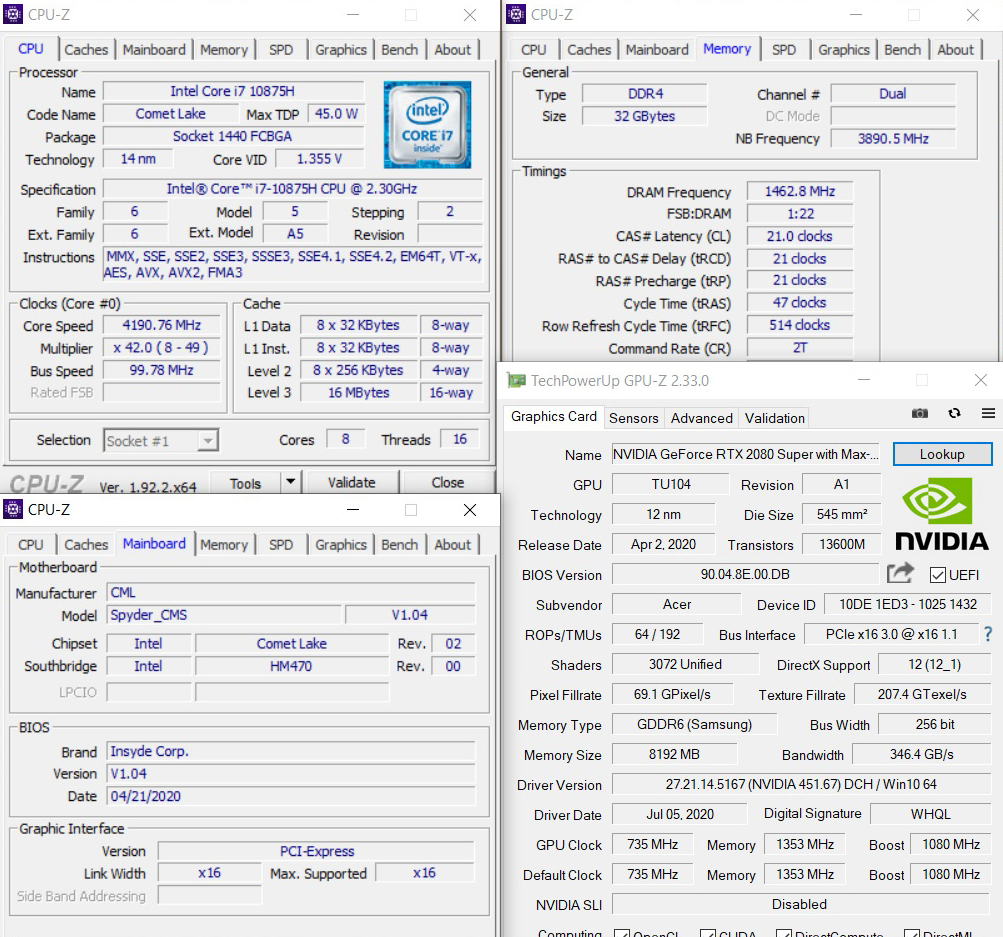Click Level 3 cache 16 MBytes value

(358, 393)
